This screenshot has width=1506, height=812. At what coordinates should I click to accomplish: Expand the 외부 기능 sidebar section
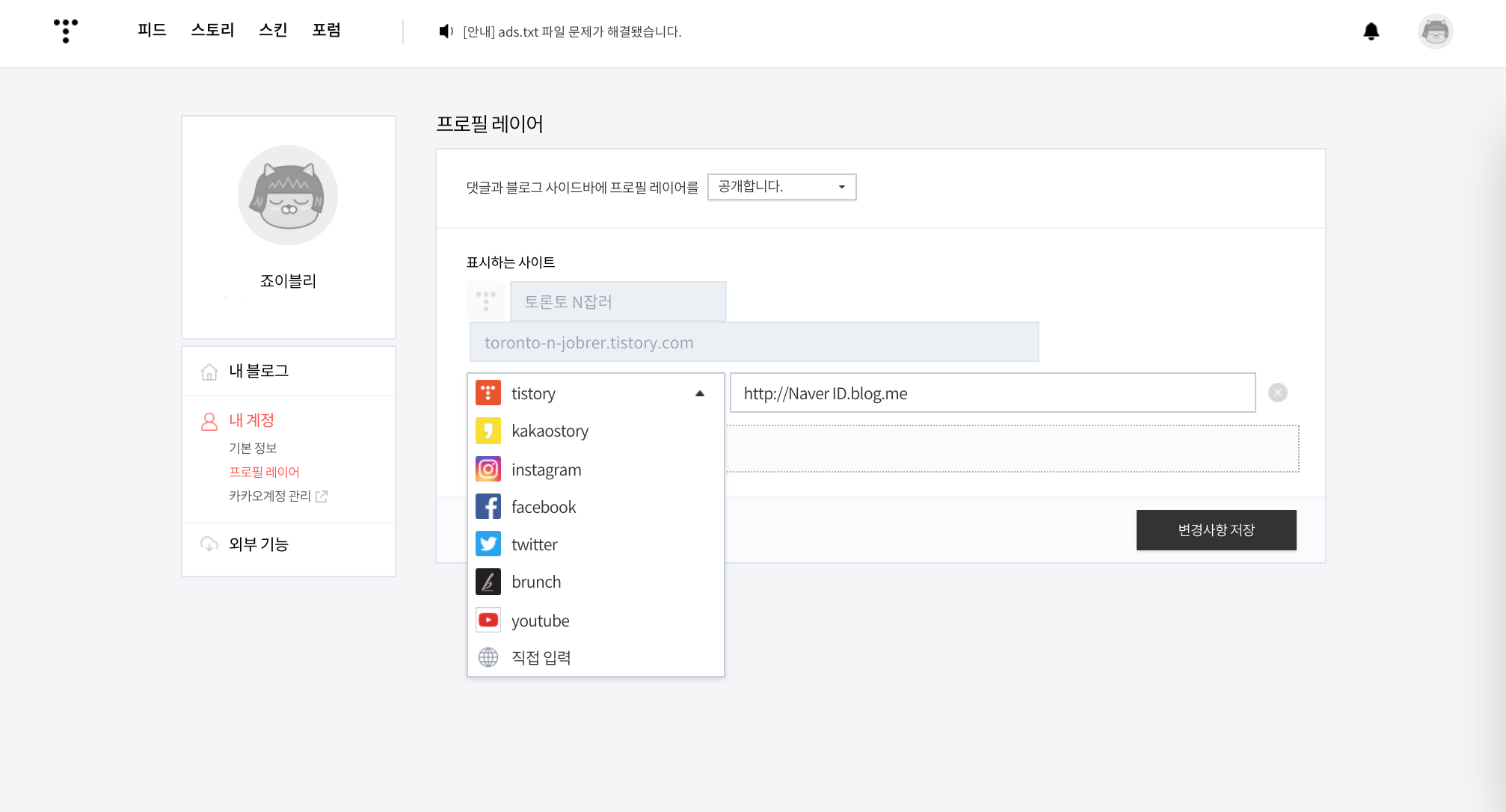tap(259, 544)
